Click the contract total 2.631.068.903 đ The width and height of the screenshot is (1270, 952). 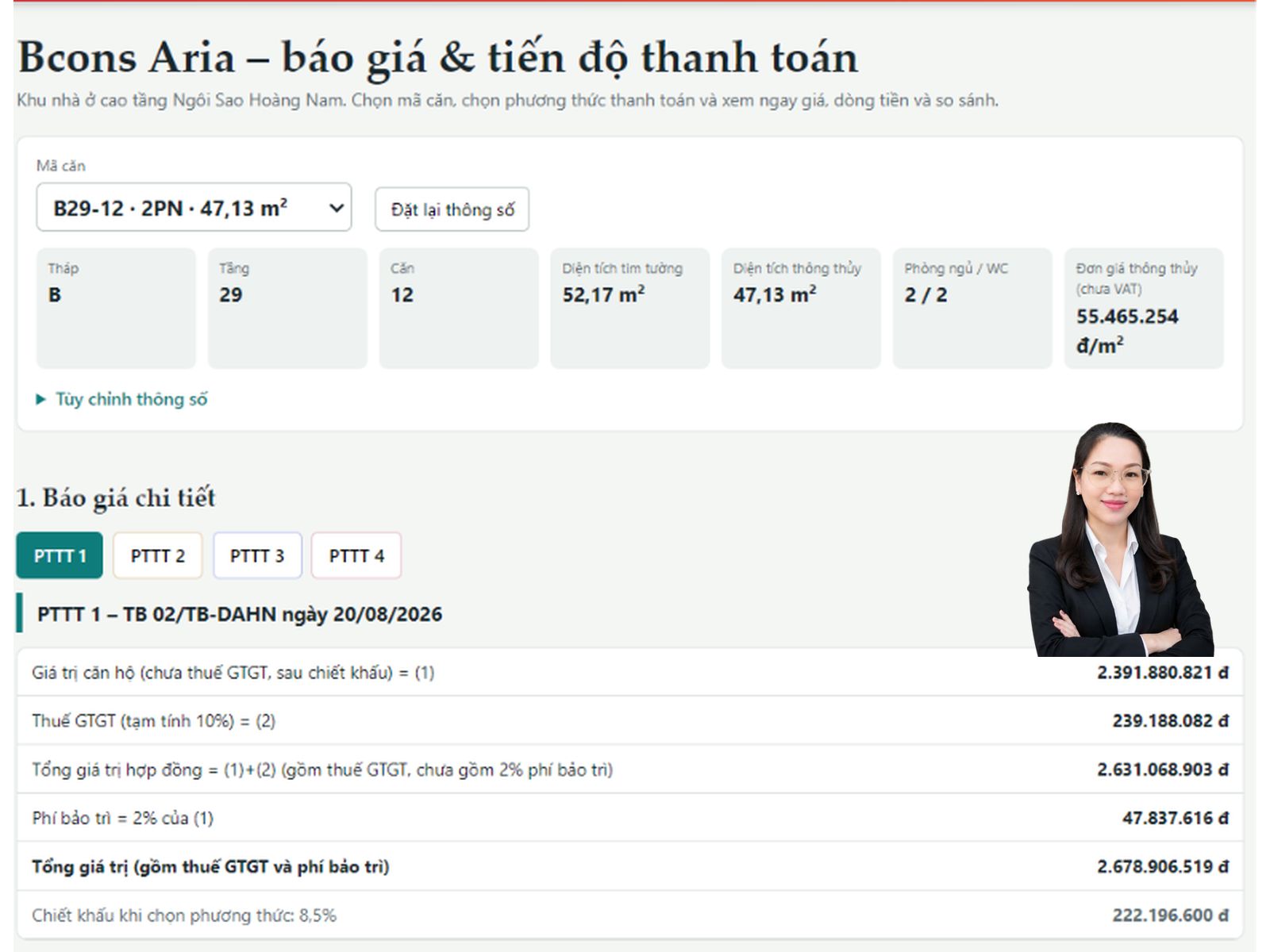pyautogui.click(x=1163, y=770)
